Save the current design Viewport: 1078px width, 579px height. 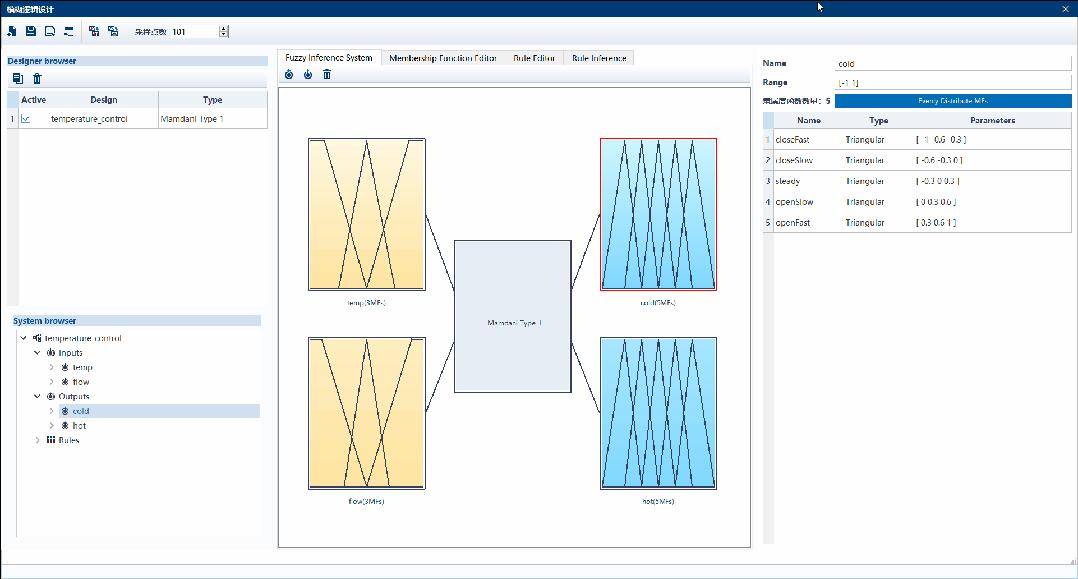[x=30, y=31]
